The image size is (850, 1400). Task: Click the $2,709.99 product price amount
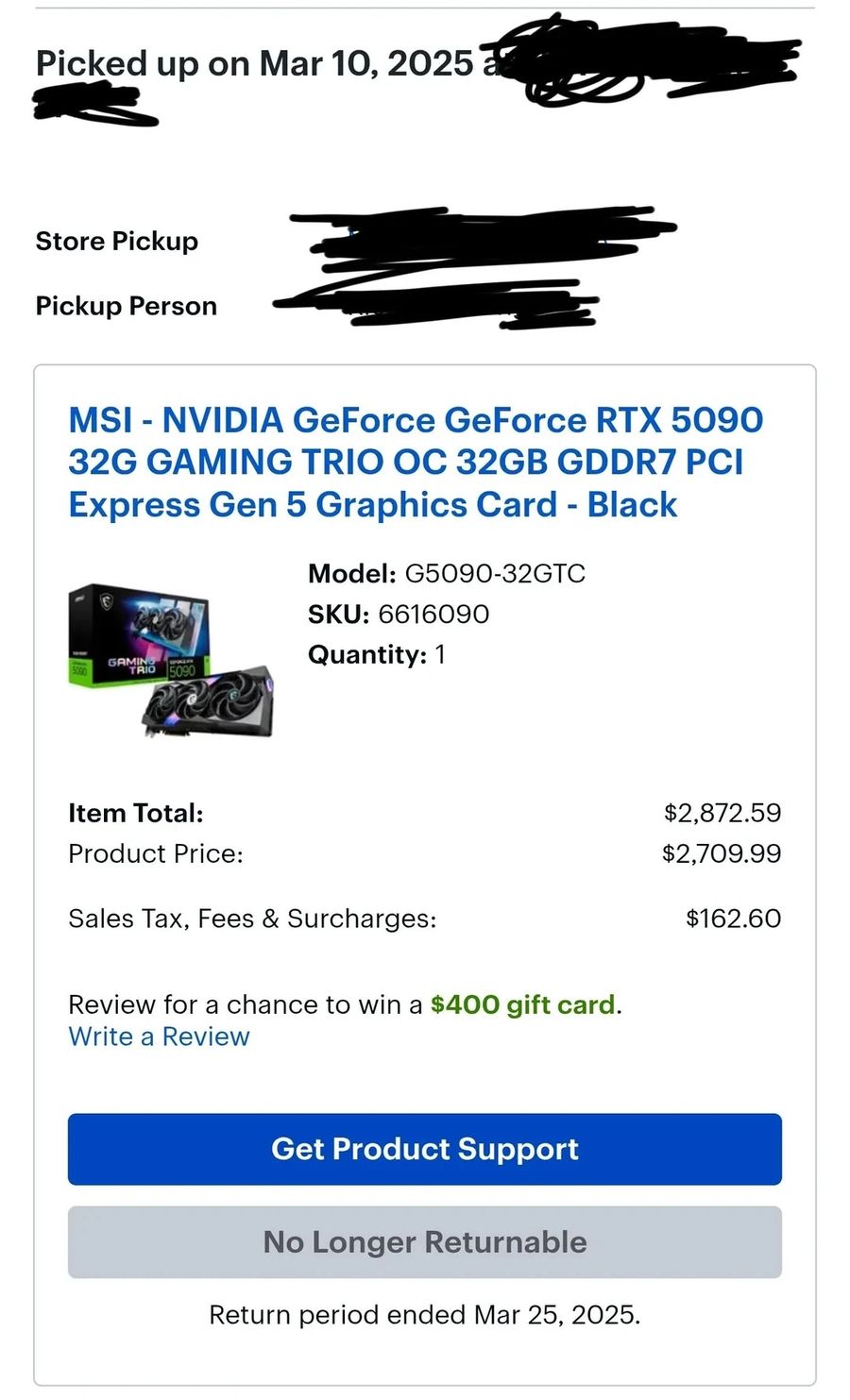[722, 854]
